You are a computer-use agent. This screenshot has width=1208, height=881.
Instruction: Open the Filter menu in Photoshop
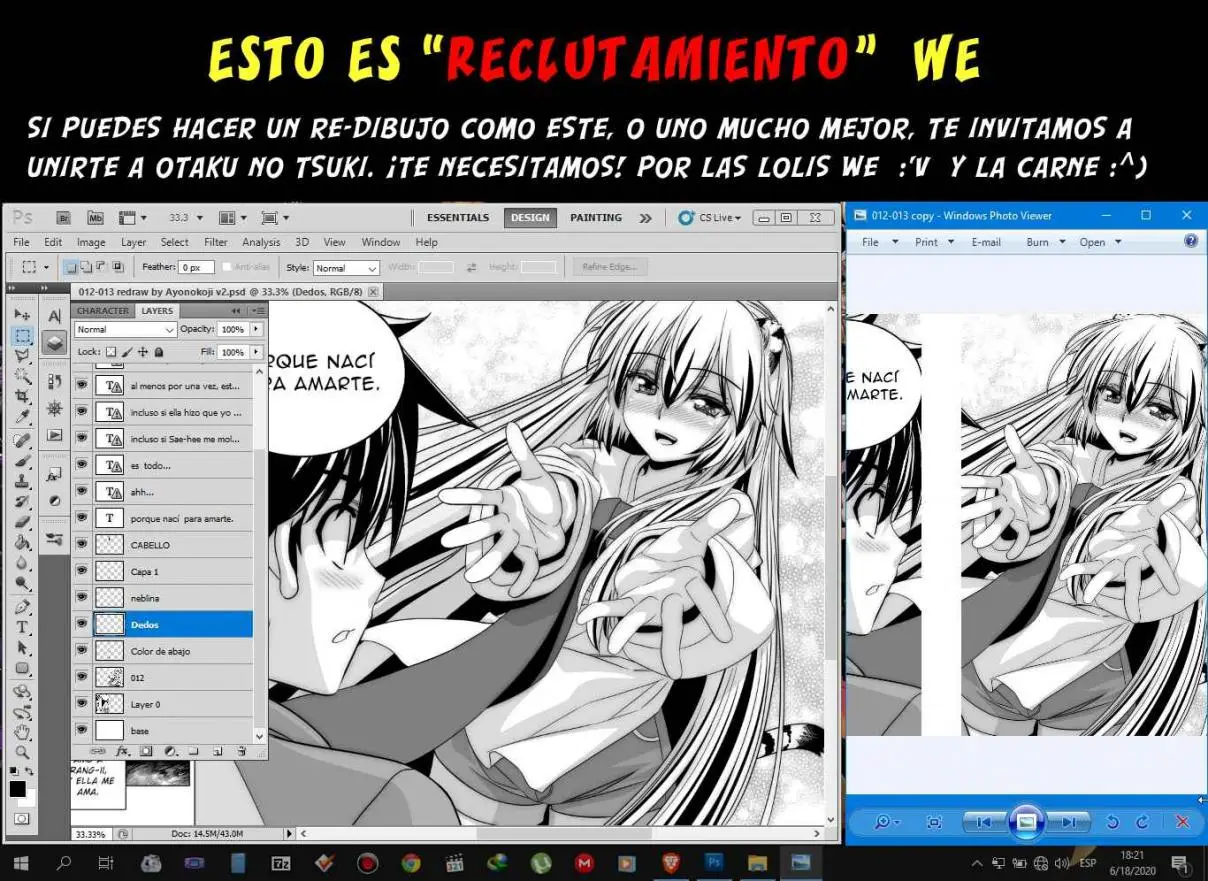(215, 242)
